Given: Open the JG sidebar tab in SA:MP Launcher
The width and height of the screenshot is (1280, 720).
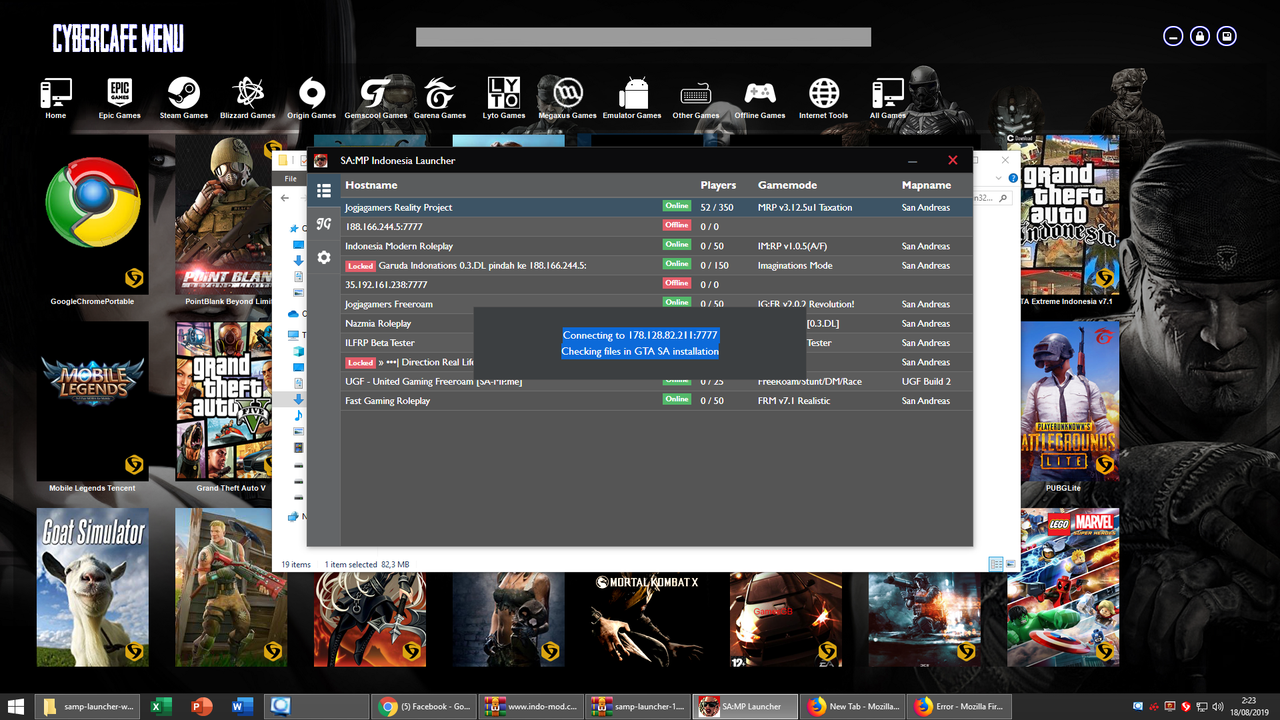Looking at the screenshot, I should (323, 224).
